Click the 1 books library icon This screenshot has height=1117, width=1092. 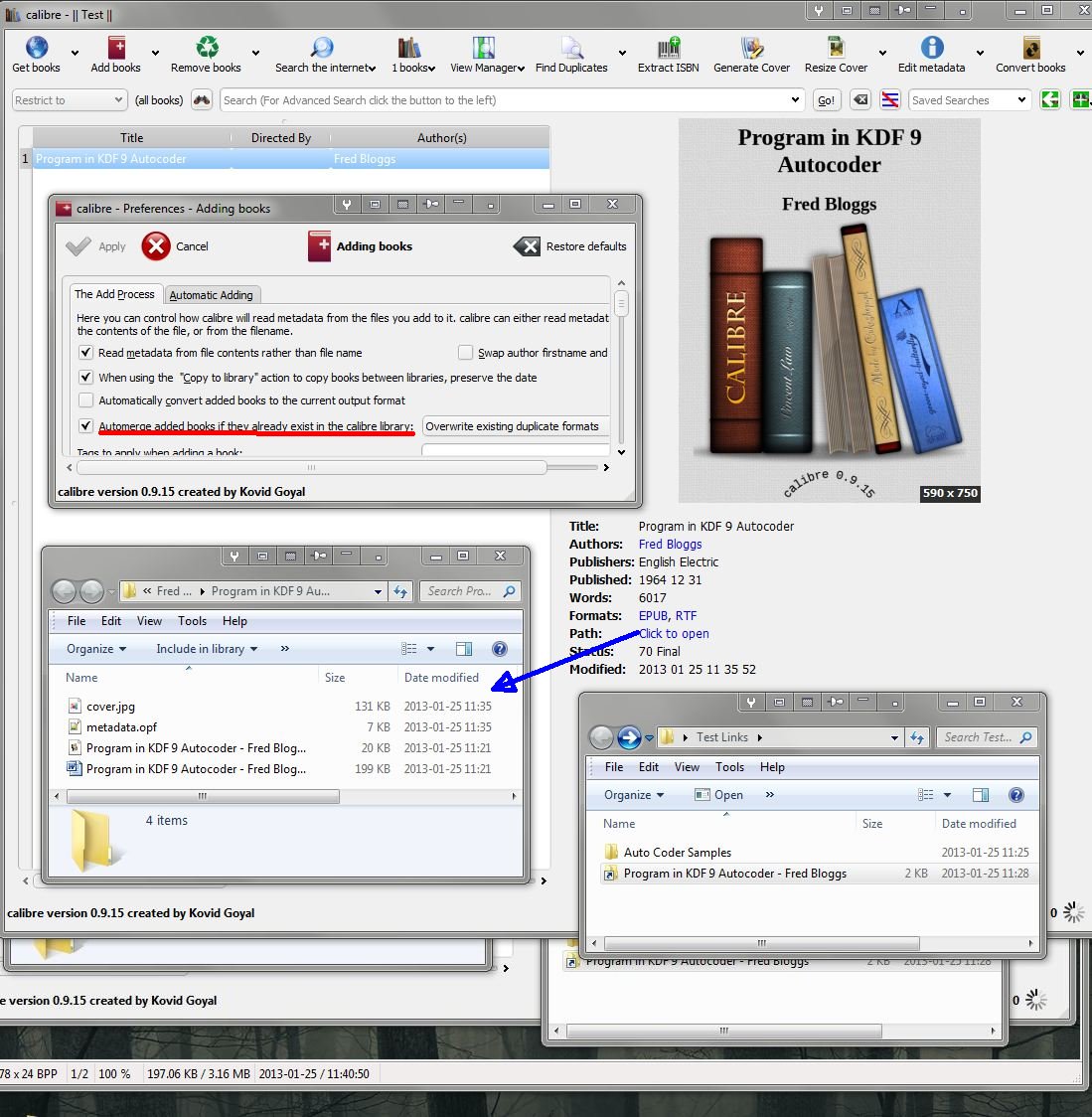408,48
